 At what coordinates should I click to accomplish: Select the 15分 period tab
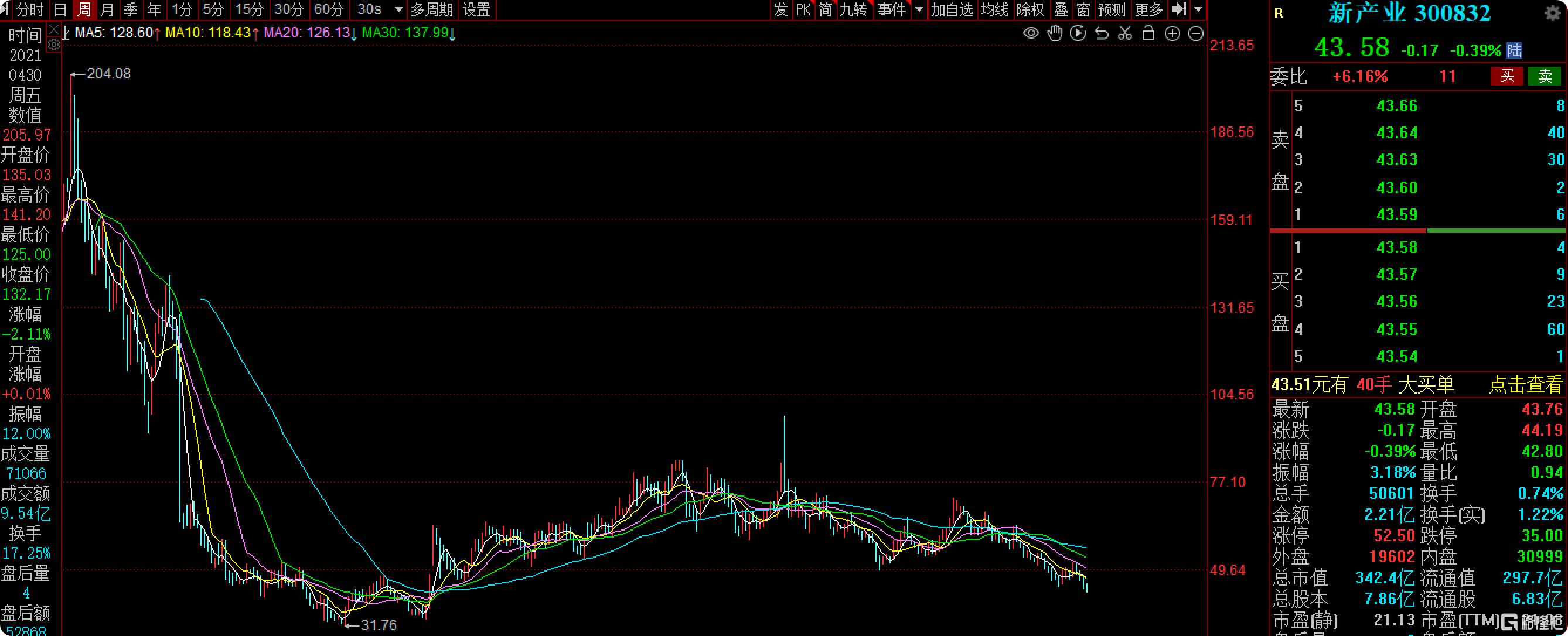[250, 9]
